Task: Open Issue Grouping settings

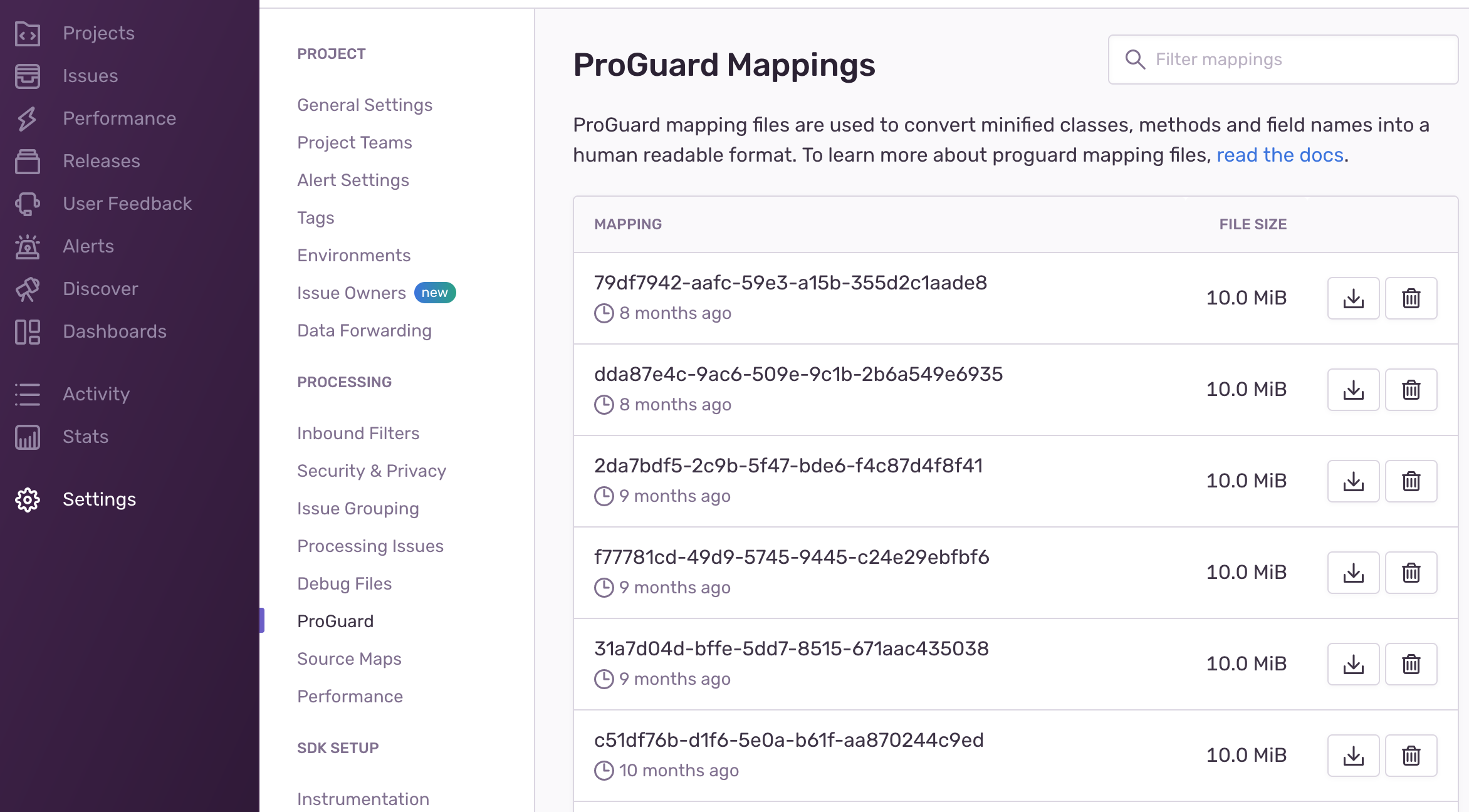Action: pyautogui.click(x=358, y=508)
